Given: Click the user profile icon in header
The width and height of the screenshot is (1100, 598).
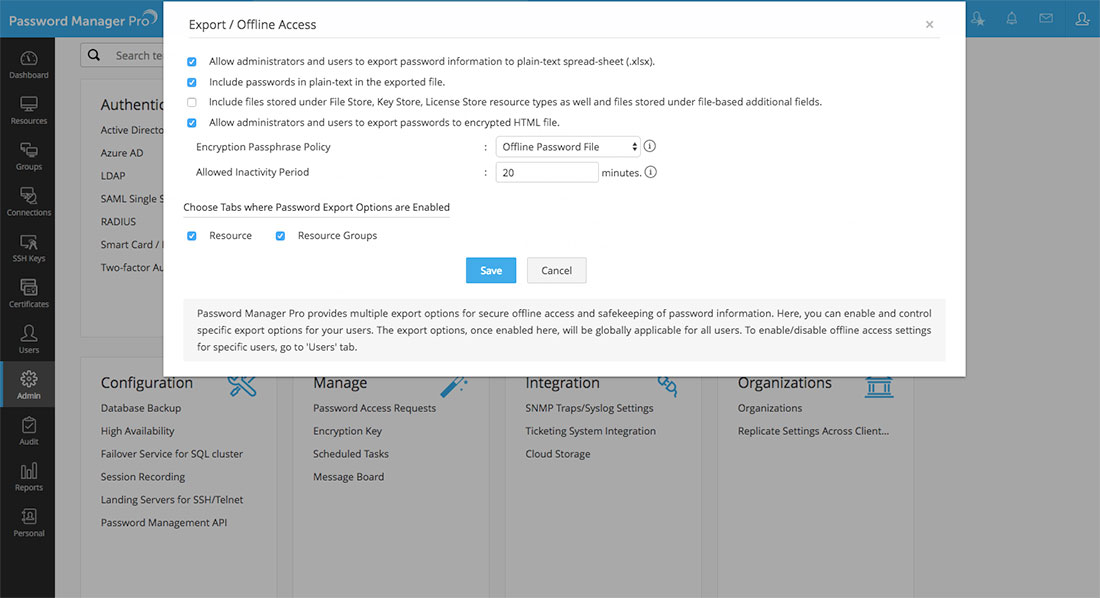Looking at the screenshot, I should (x=1082, y=19).
